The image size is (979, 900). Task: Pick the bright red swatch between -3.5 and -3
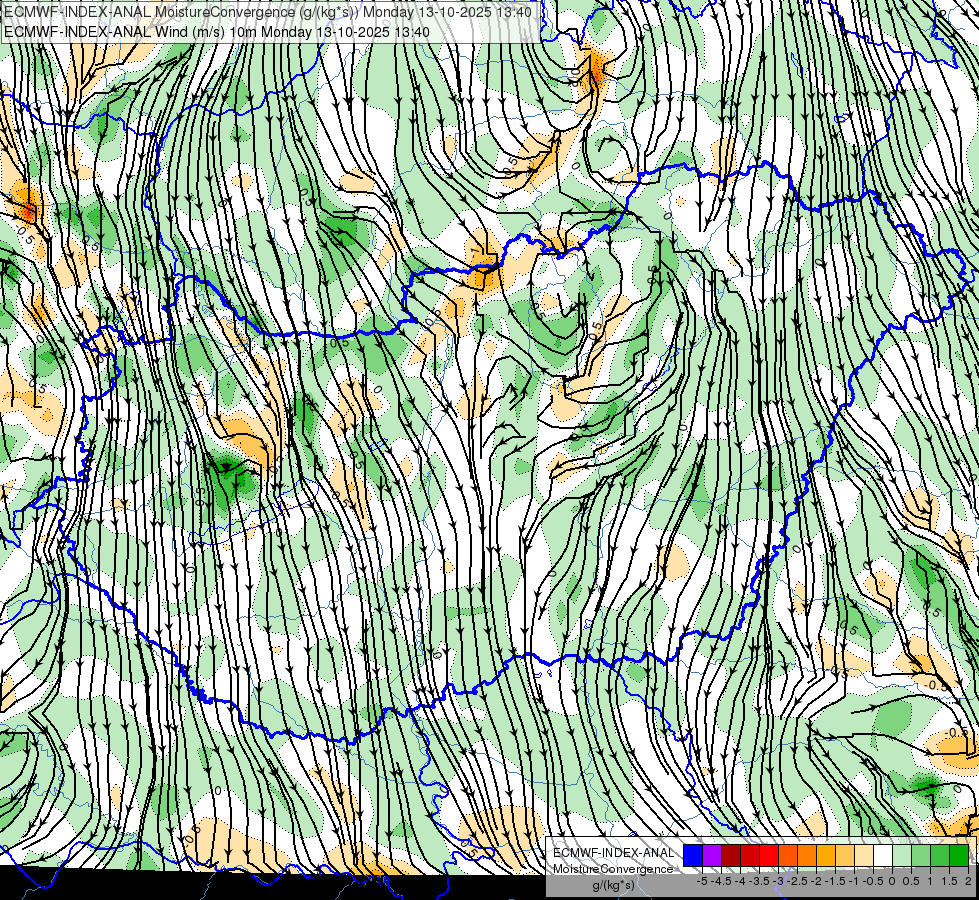coord(769,855)
